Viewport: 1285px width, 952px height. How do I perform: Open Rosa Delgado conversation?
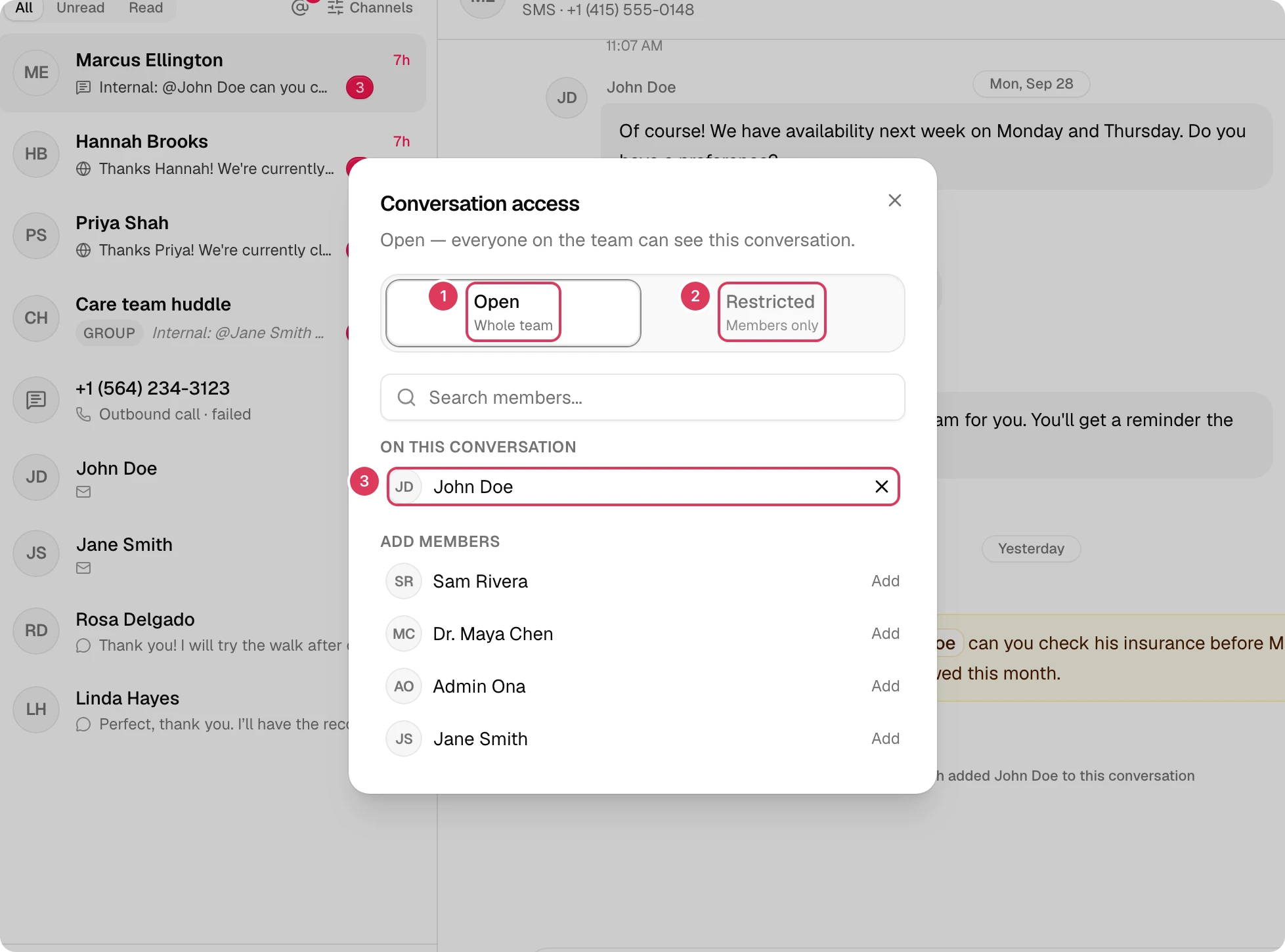pos(213,631)
